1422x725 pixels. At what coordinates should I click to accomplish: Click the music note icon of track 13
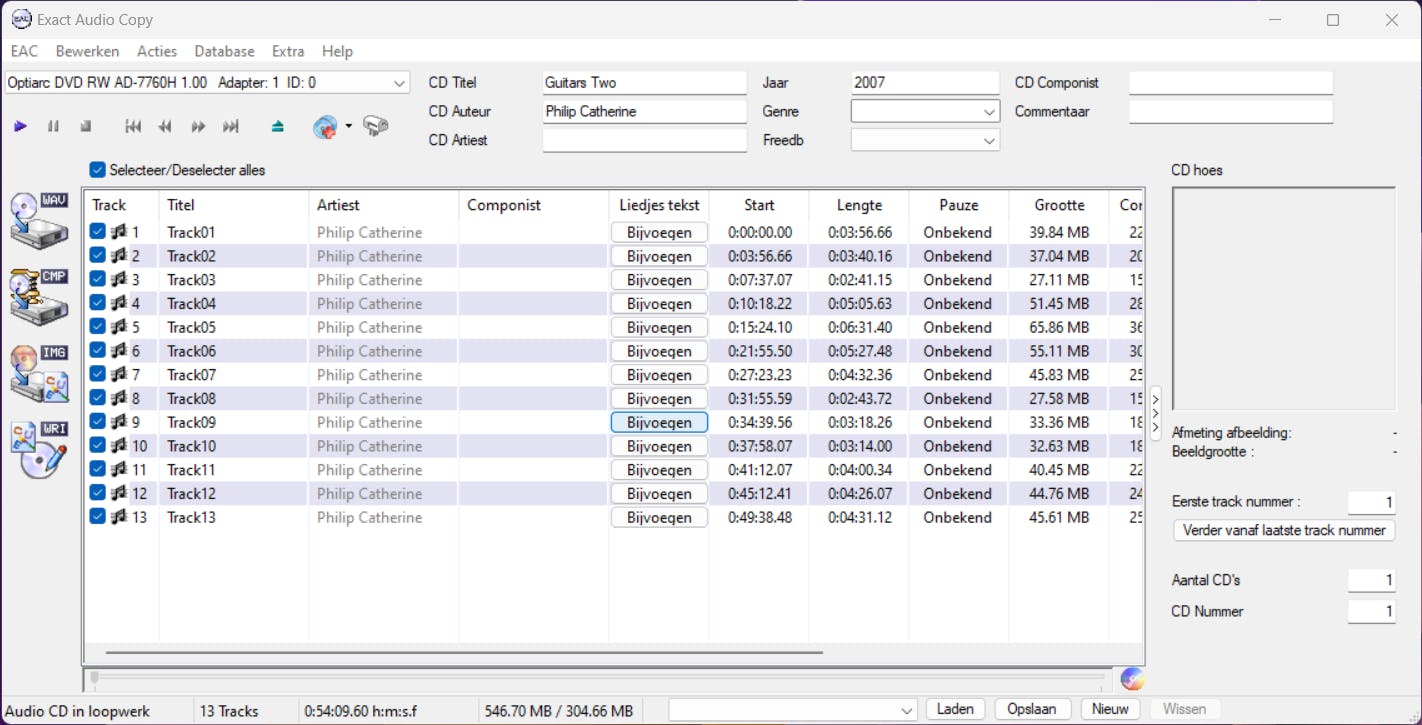[119, 517]
